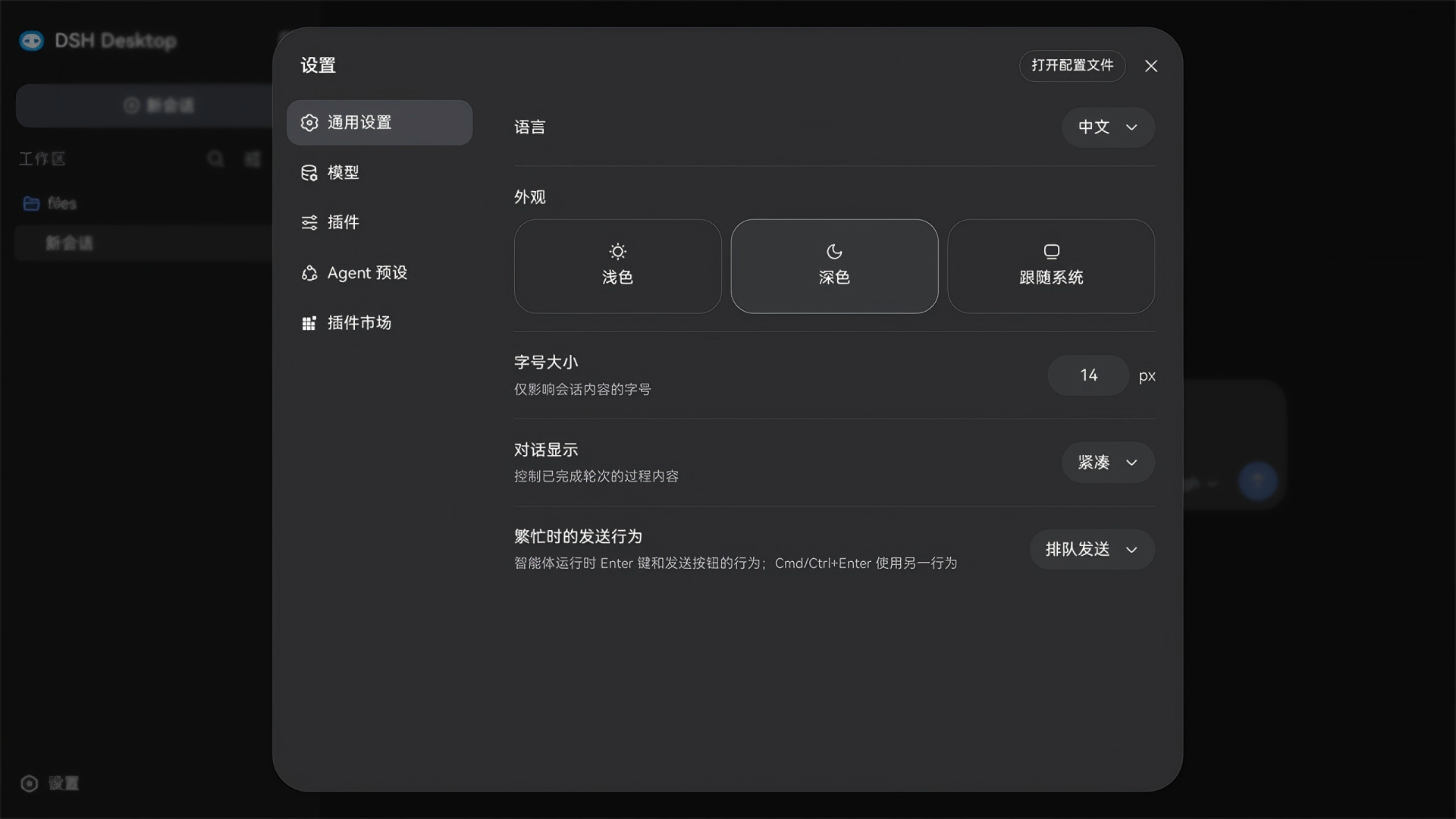Viewport: 1456px width, 819px height.
Task: Close the 设置 dialog
Action: [1151, 66]
